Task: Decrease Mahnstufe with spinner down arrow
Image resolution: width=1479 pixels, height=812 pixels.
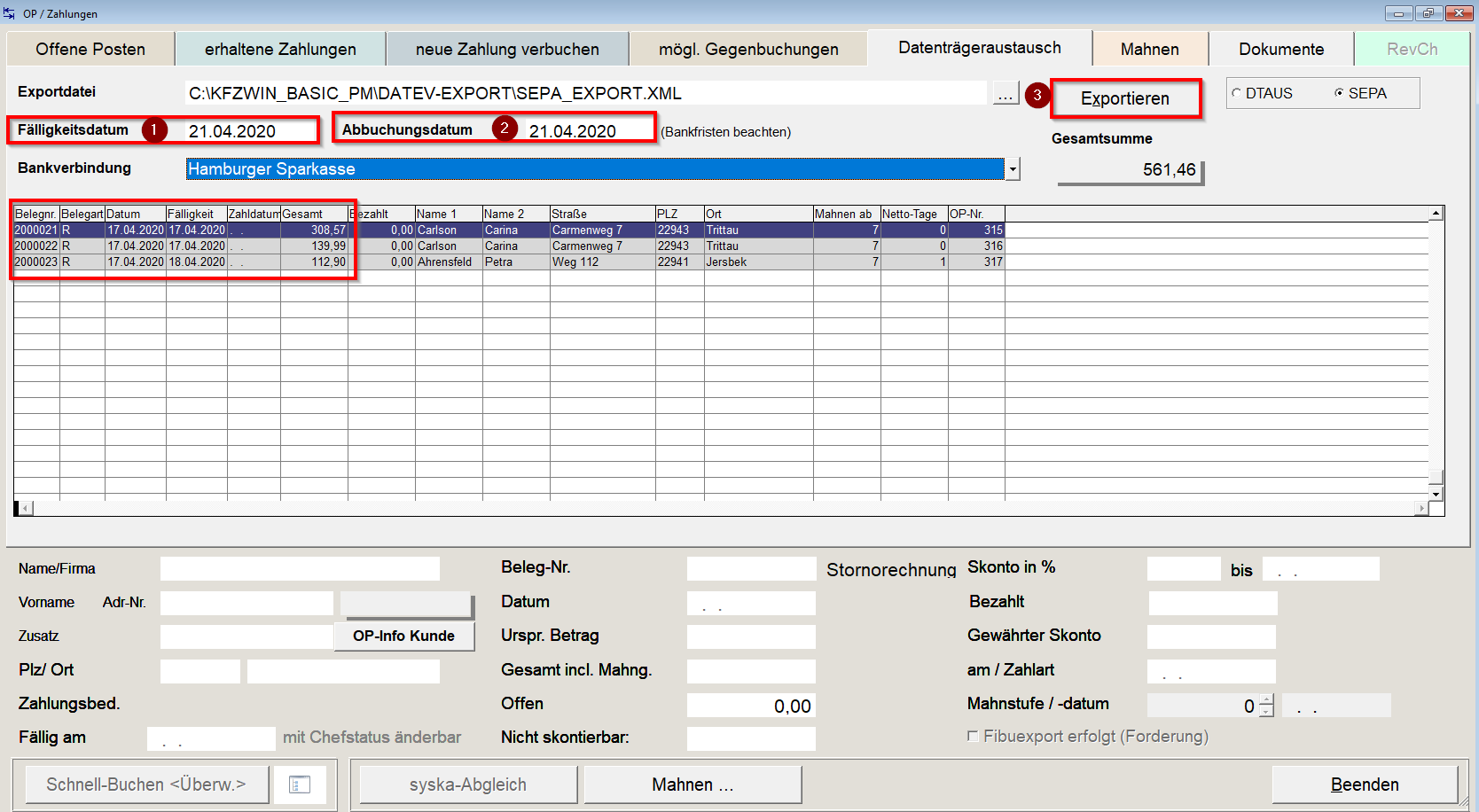Action: [x=1266, y=711]
